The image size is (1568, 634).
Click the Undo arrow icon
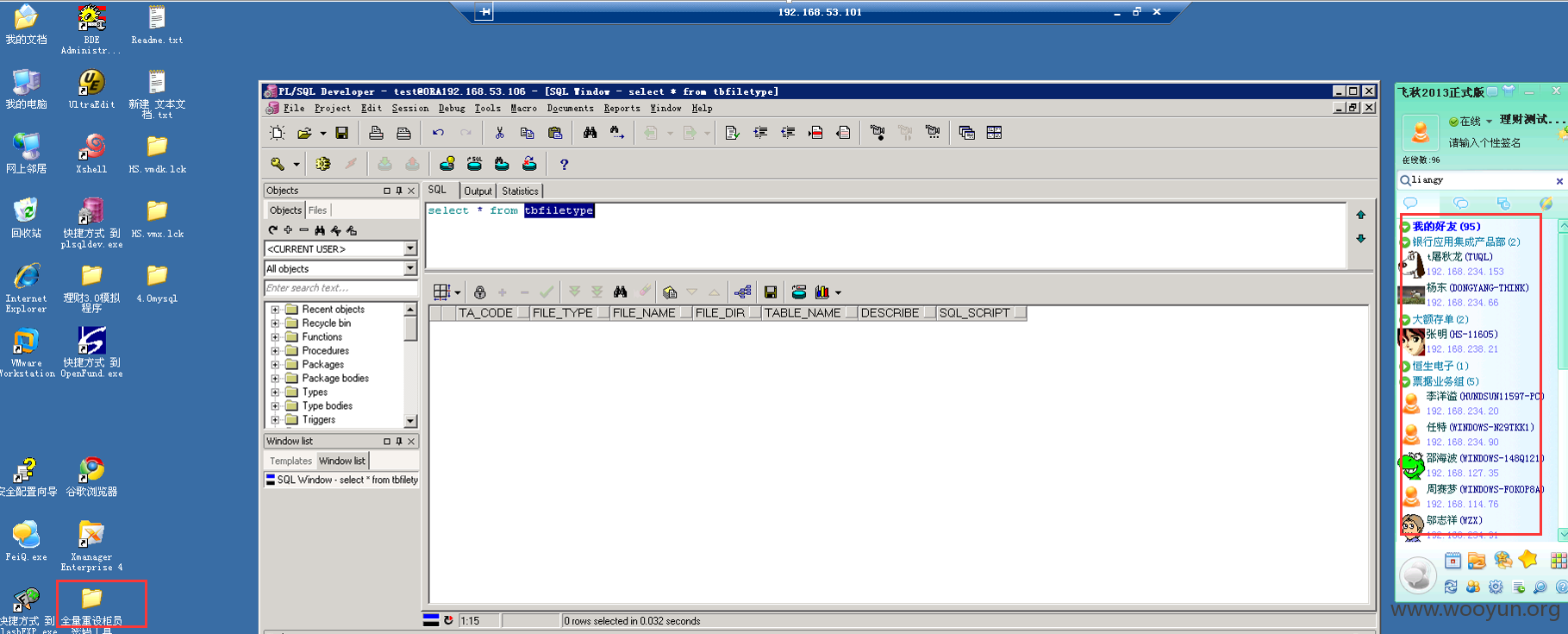(439, 133)
